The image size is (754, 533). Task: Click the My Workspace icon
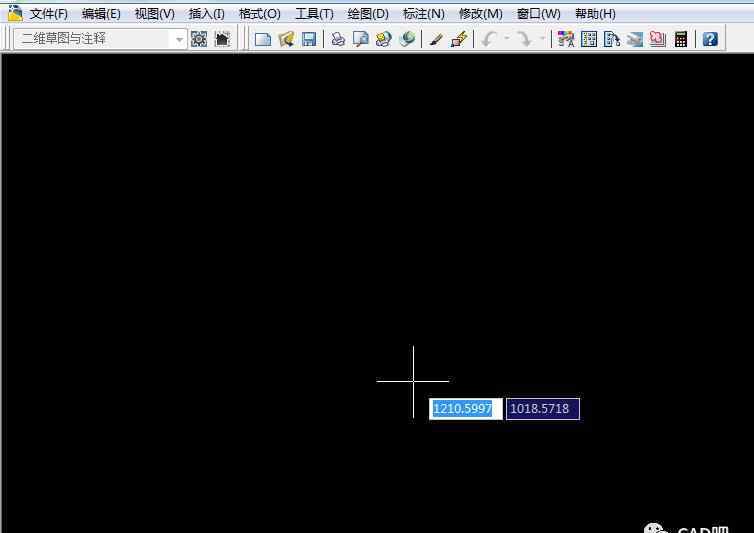[222, 39]
